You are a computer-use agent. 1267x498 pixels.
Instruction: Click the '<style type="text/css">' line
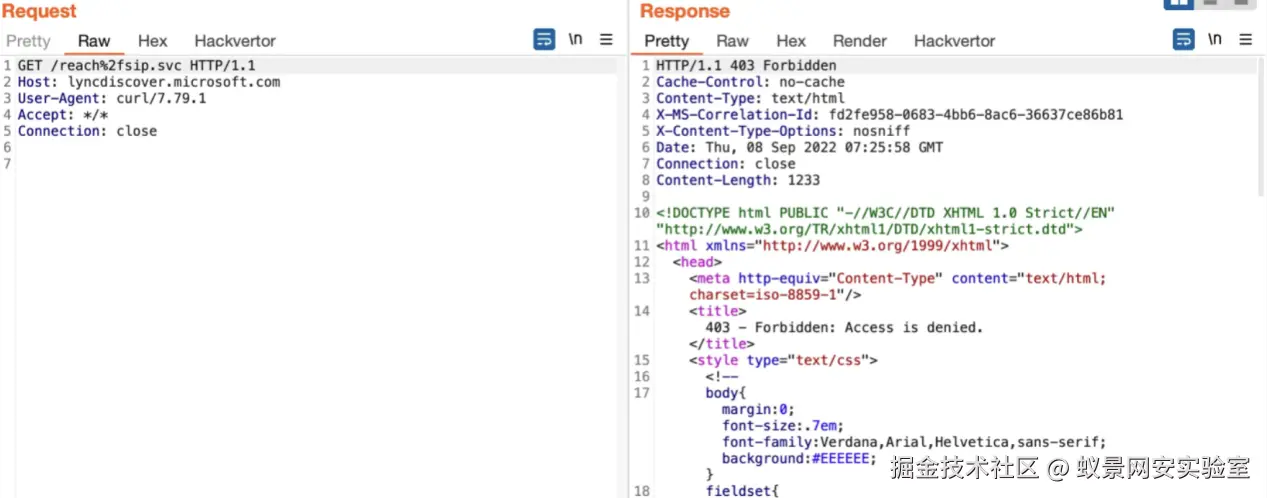click(x=783, y=360)
